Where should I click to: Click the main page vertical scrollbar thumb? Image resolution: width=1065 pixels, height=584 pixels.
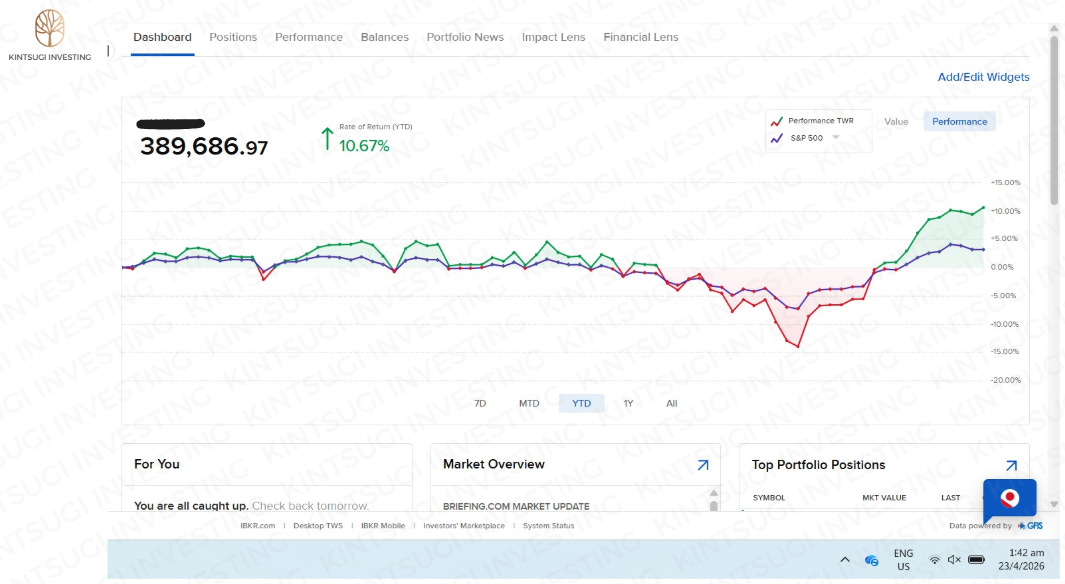point(1054,119)
